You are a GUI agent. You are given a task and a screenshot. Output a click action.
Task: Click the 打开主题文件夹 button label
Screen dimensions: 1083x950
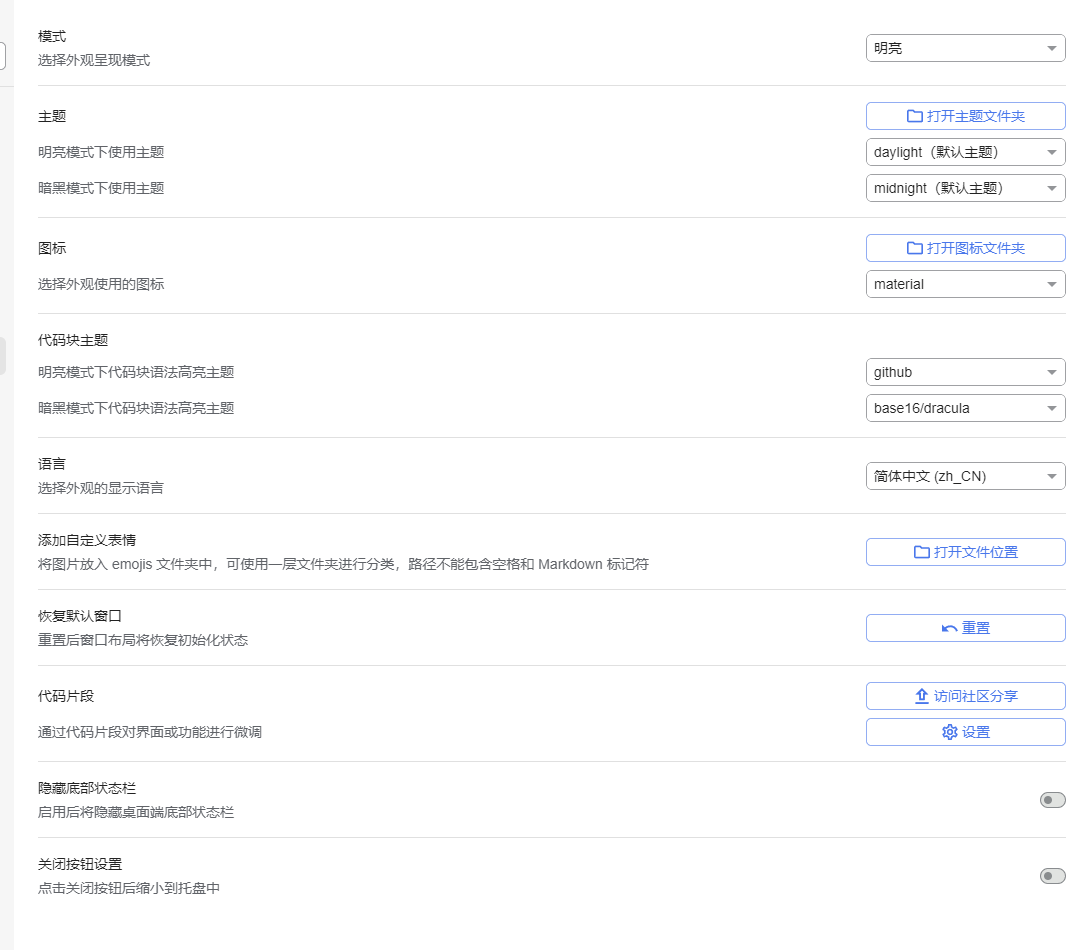click(976, 116)
